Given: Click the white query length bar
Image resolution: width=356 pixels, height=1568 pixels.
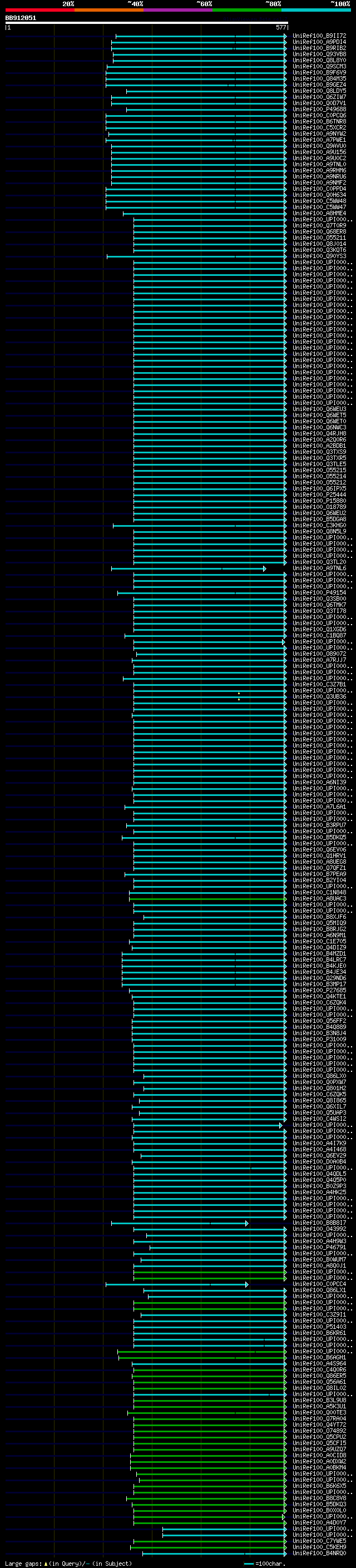Looking at the screenshot, I should point(147,22).
